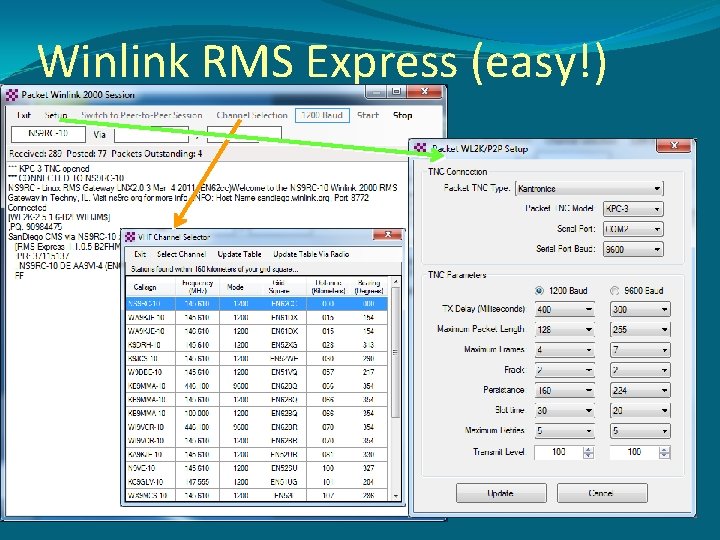Image resolution: width=720 pixels, height=540 pixels.
Task: Select the K9DRH-10 channel row
Action: [257, 345]
